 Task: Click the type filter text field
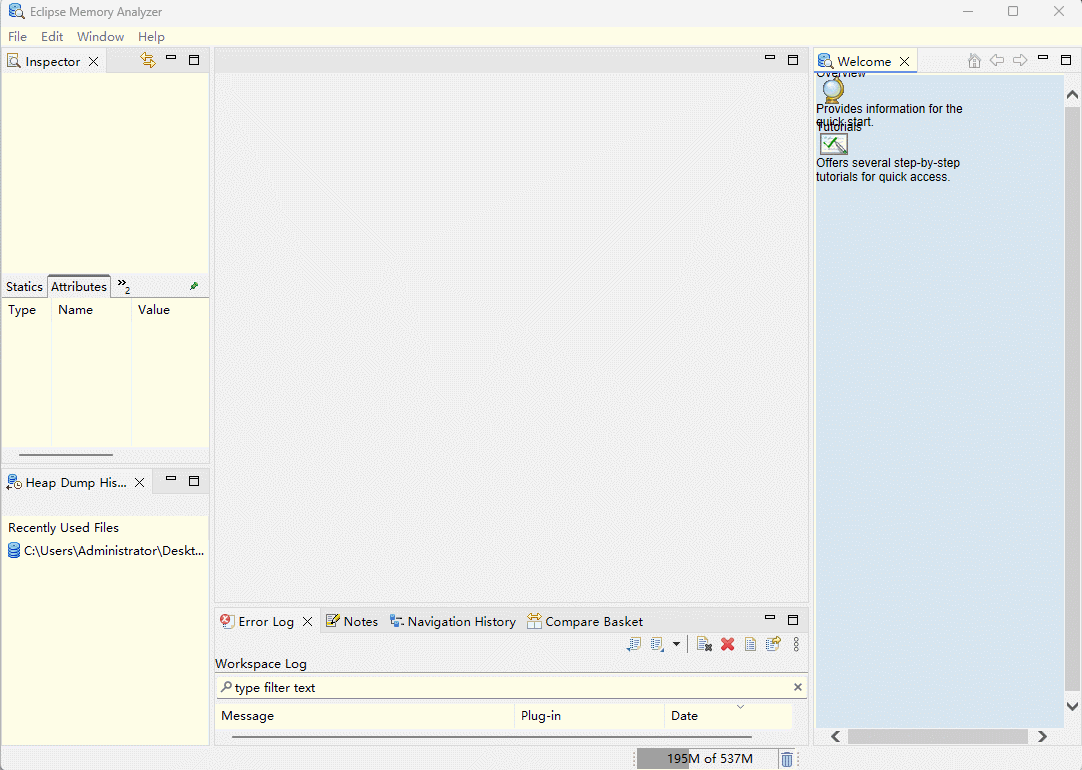[510, 688]
